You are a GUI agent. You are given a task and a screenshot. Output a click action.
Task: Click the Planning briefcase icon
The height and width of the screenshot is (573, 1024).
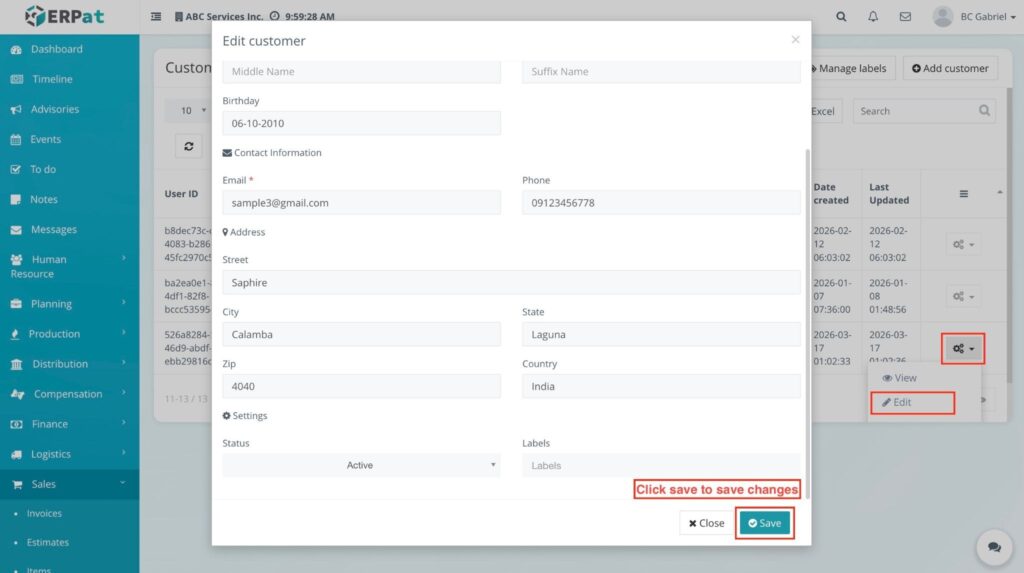[16, 304]
